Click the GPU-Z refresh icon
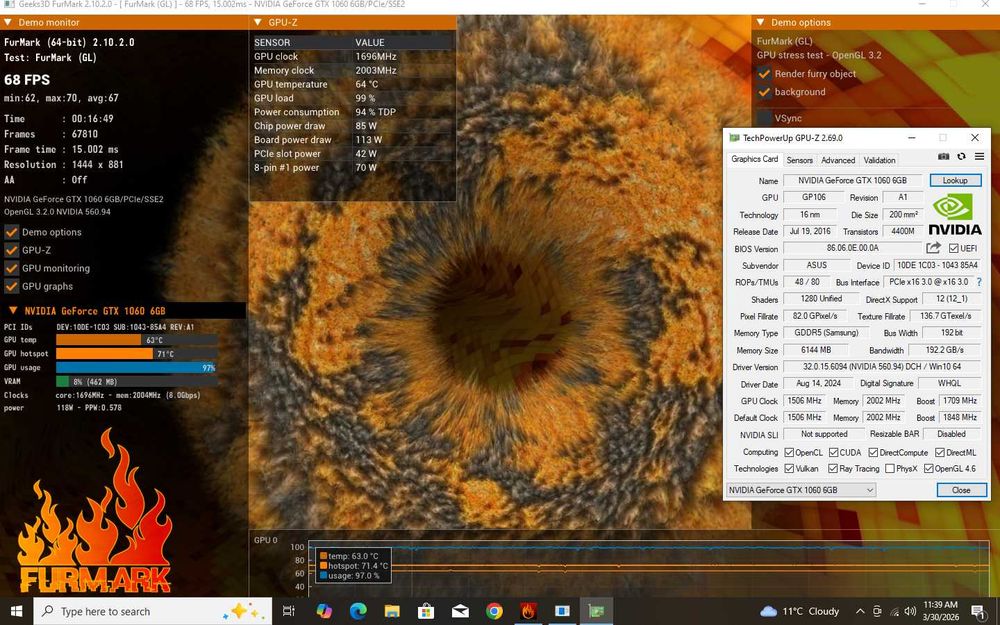Screen dimensions: 1000x625 (x=961, y=157)
